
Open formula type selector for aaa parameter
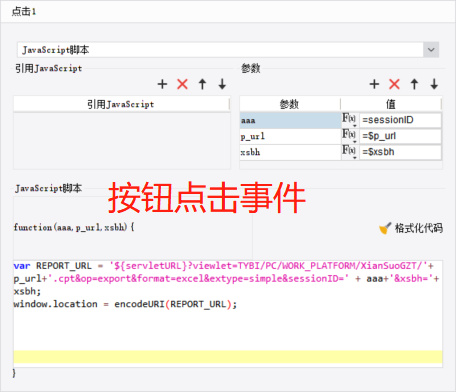(349, 120)
